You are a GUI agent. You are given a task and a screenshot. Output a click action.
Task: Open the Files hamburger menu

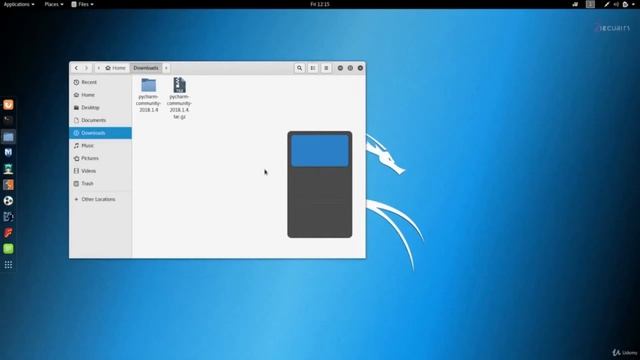pyautogui.click(x=326, y=68)
